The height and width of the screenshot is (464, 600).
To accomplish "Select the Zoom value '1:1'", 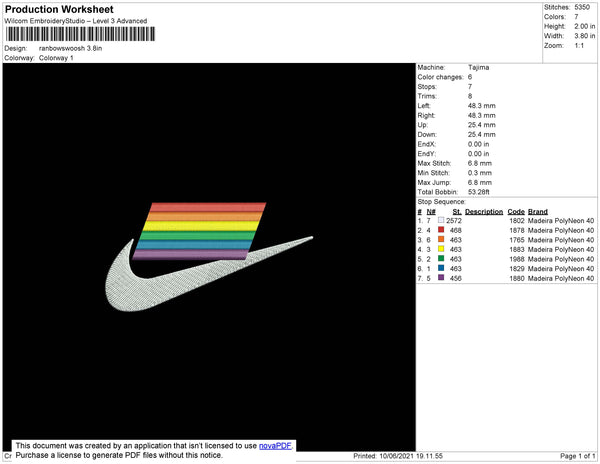I will [x=579, y=46].
